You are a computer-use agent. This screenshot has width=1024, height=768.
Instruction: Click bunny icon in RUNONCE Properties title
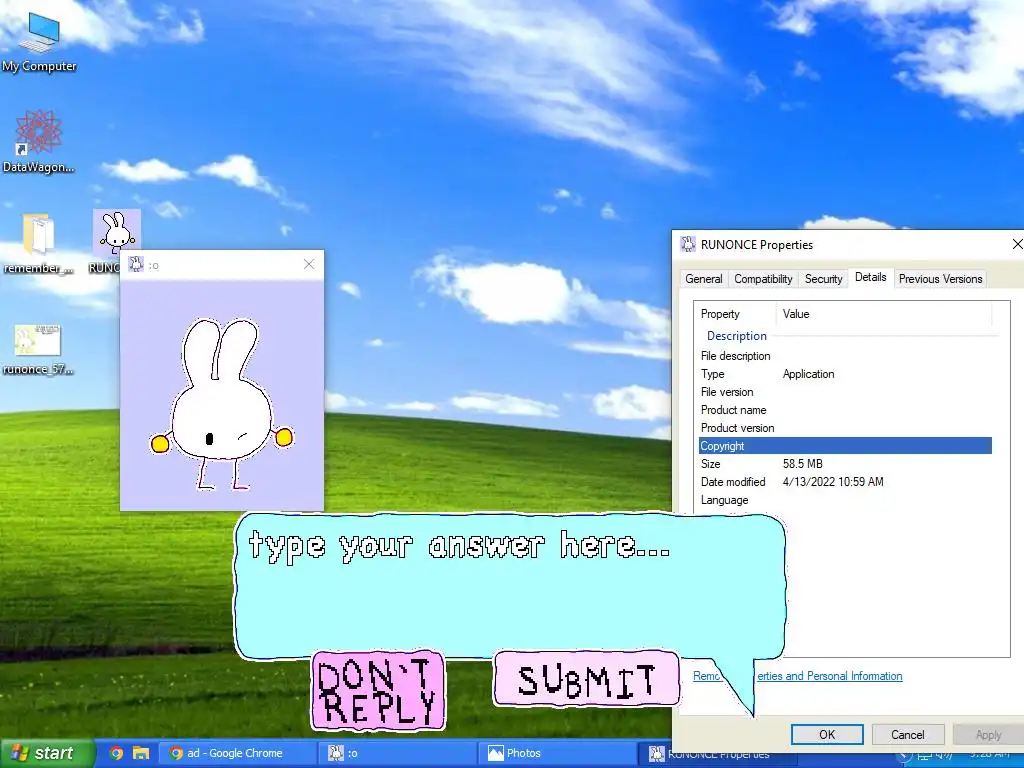[x=688, y=244]
